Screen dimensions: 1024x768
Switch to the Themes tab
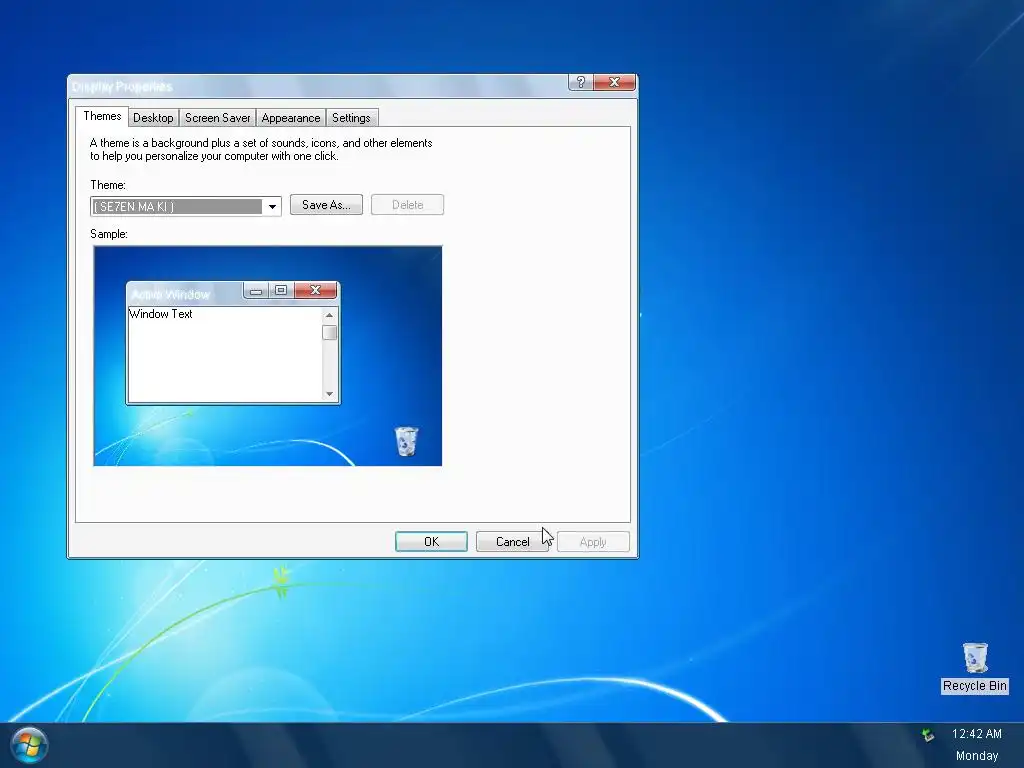click(x=102, y=116)
